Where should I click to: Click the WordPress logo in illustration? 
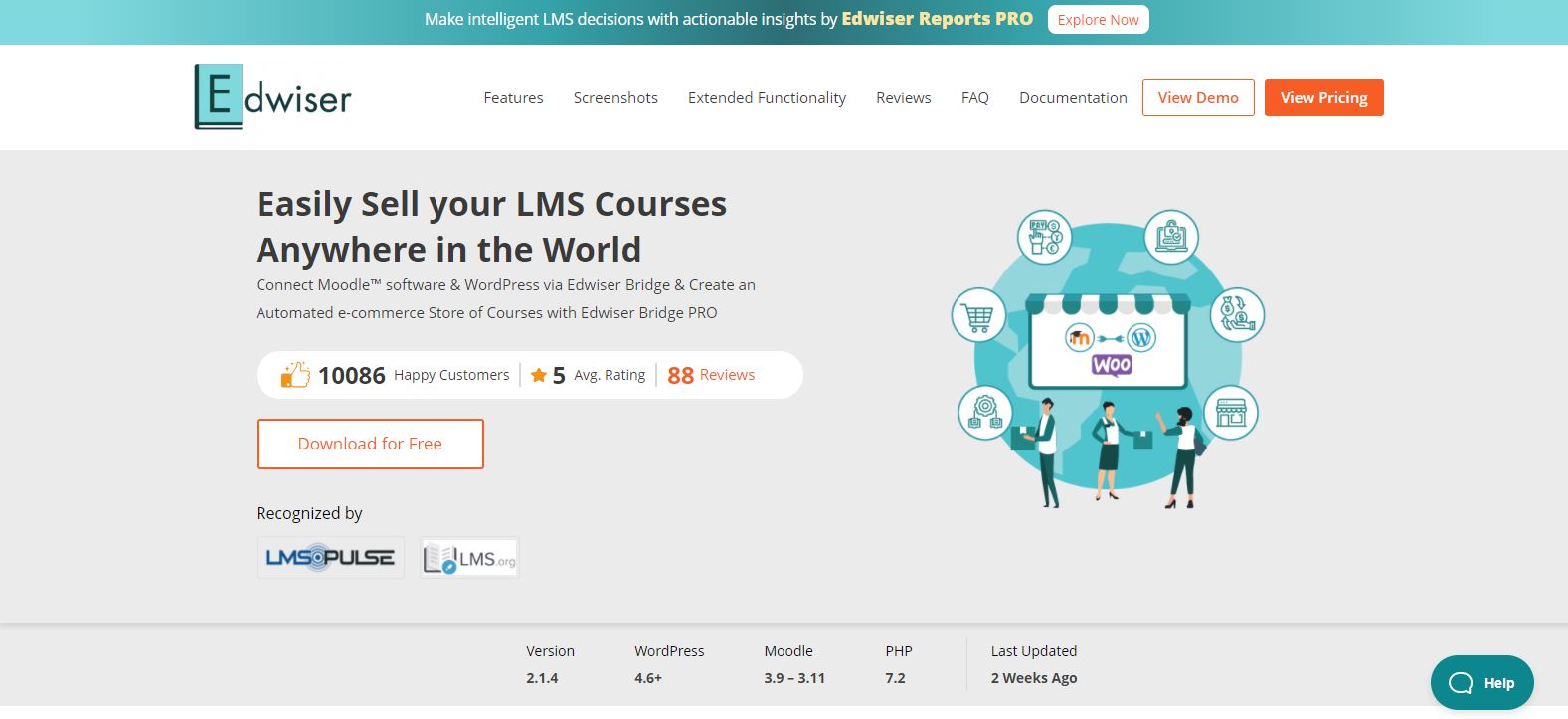(1141, 338)
